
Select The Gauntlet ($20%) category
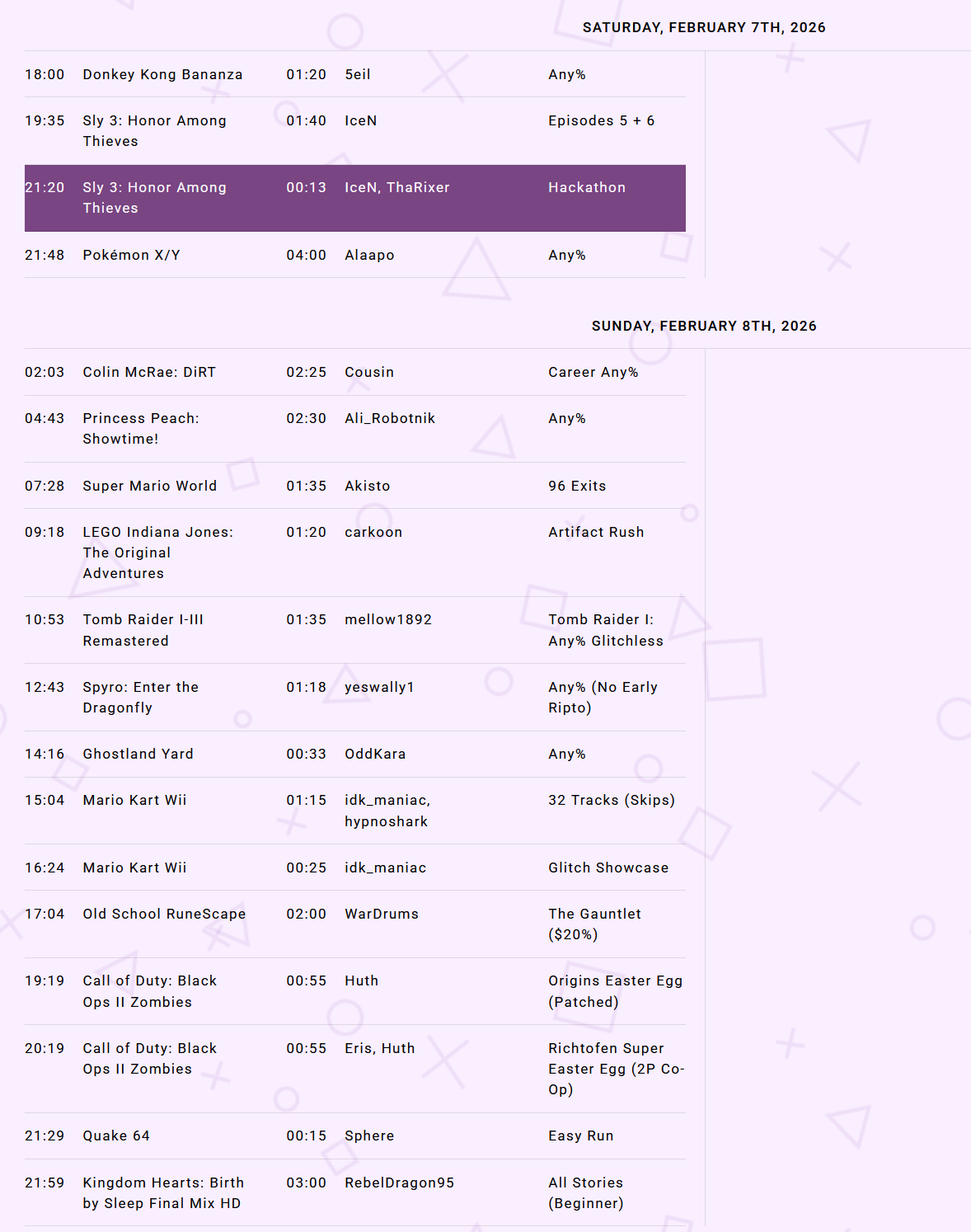click(594, 924)
